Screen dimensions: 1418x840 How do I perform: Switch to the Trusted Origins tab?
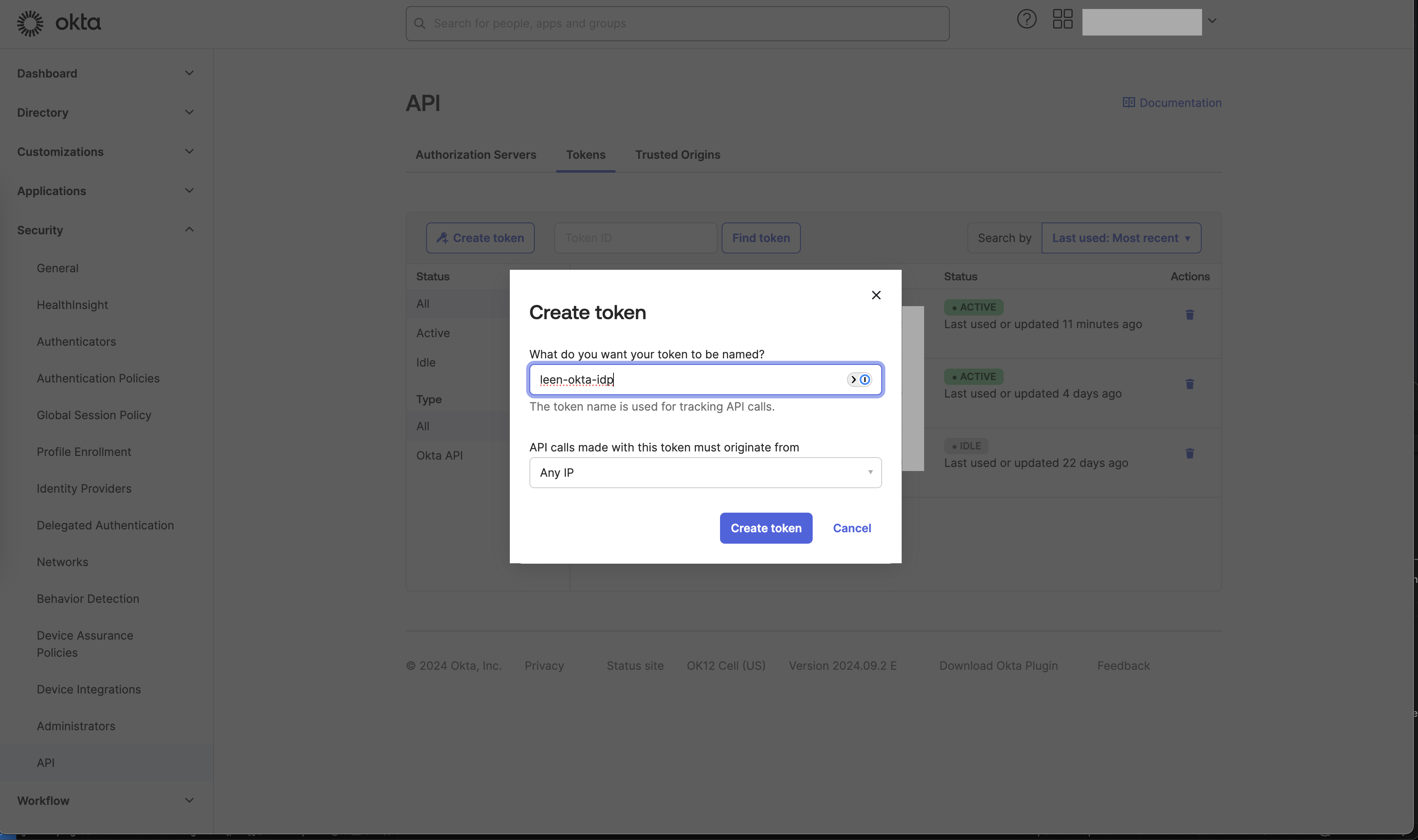click(677, 155)
